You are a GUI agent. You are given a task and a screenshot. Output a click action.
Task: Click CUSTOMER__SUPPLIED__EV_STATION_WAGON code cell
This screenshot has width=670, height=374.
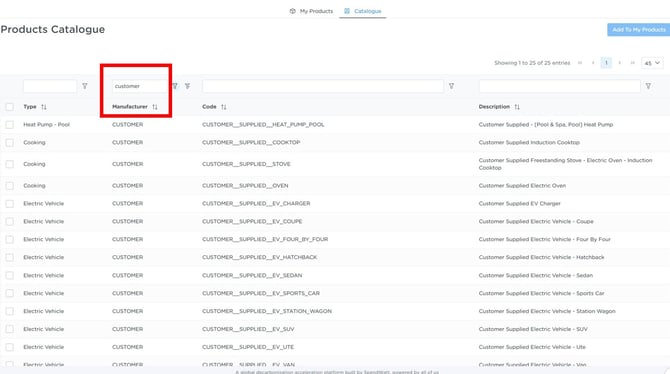[267, 311]
